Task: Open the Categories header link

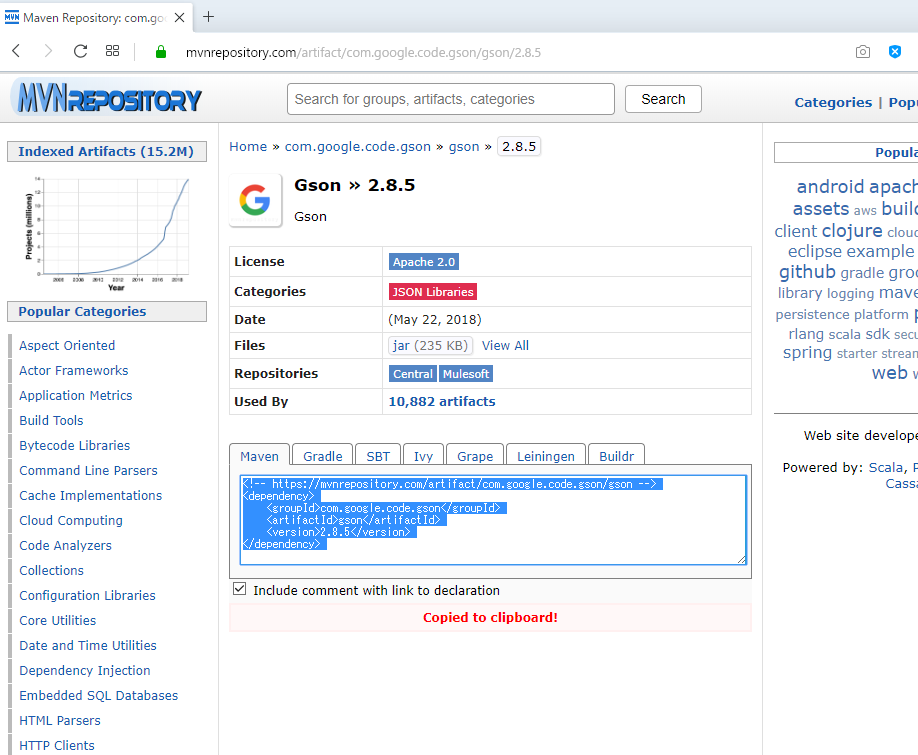Action: click(x=833, y=102)
